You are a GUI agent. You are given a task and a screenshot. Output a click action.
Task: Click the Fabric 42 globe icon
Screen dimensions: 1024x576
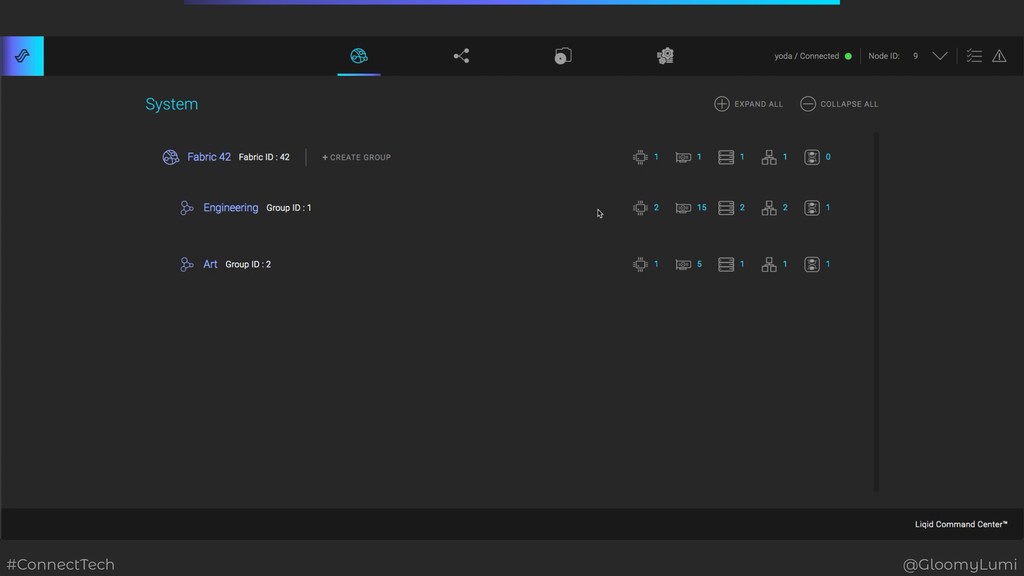(x=170, y=157)
